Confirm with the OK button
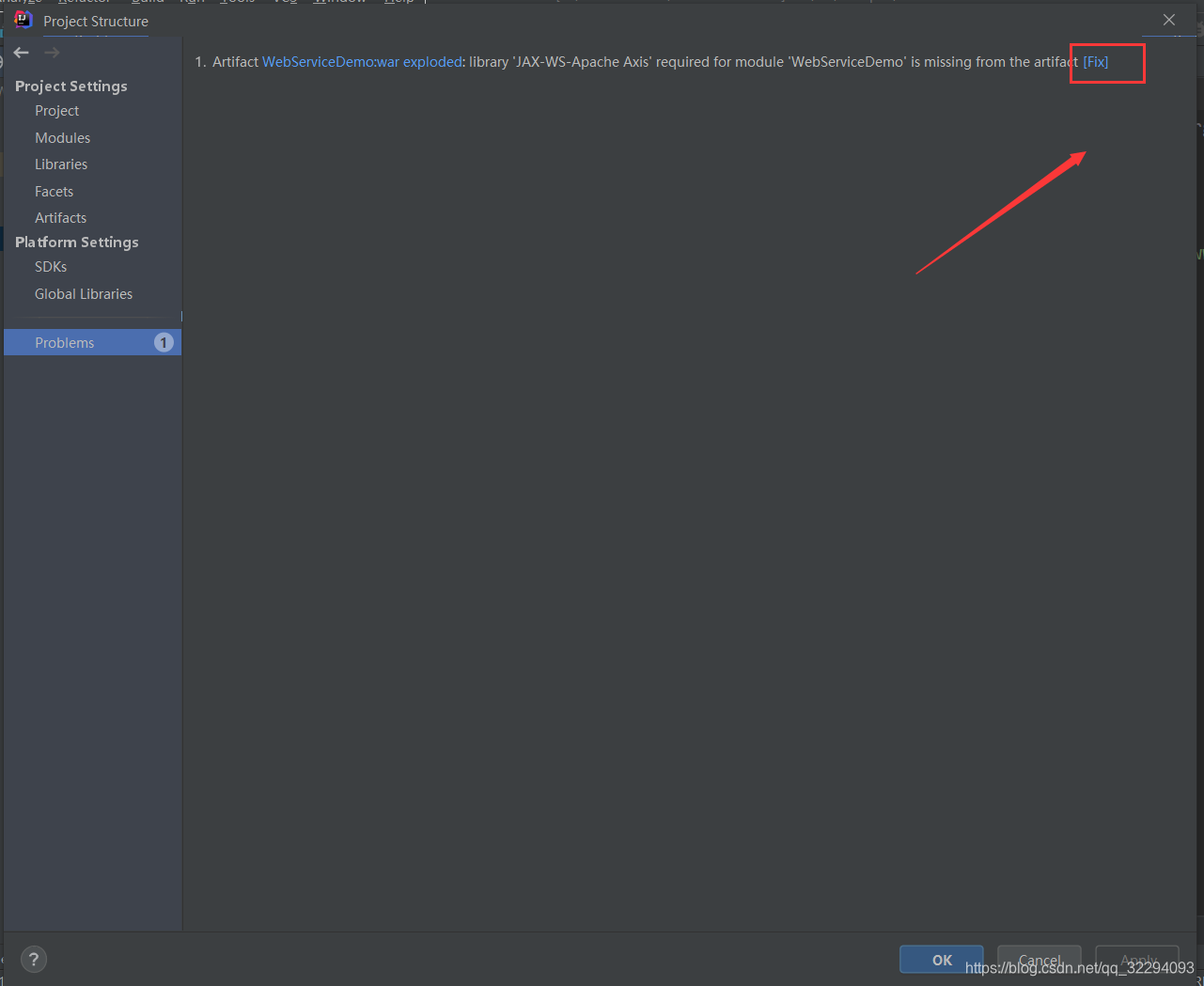 942,960
